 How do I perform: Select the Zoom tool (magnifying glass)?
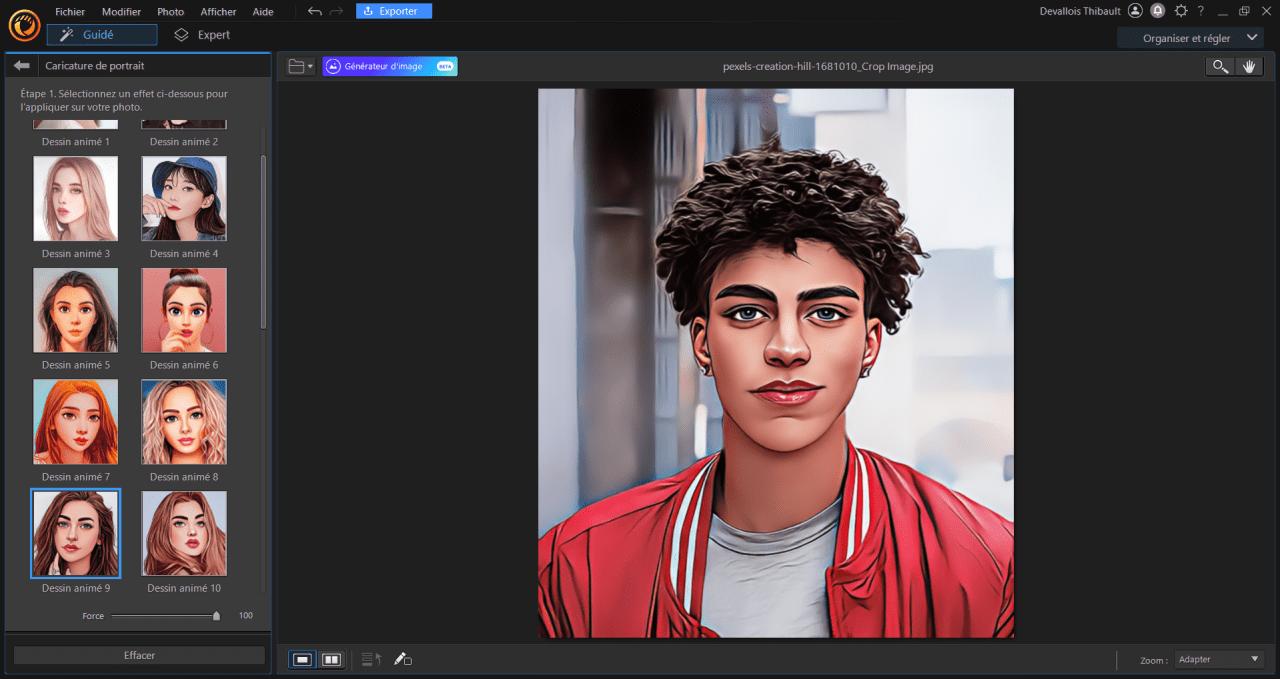pos(1219,66)
